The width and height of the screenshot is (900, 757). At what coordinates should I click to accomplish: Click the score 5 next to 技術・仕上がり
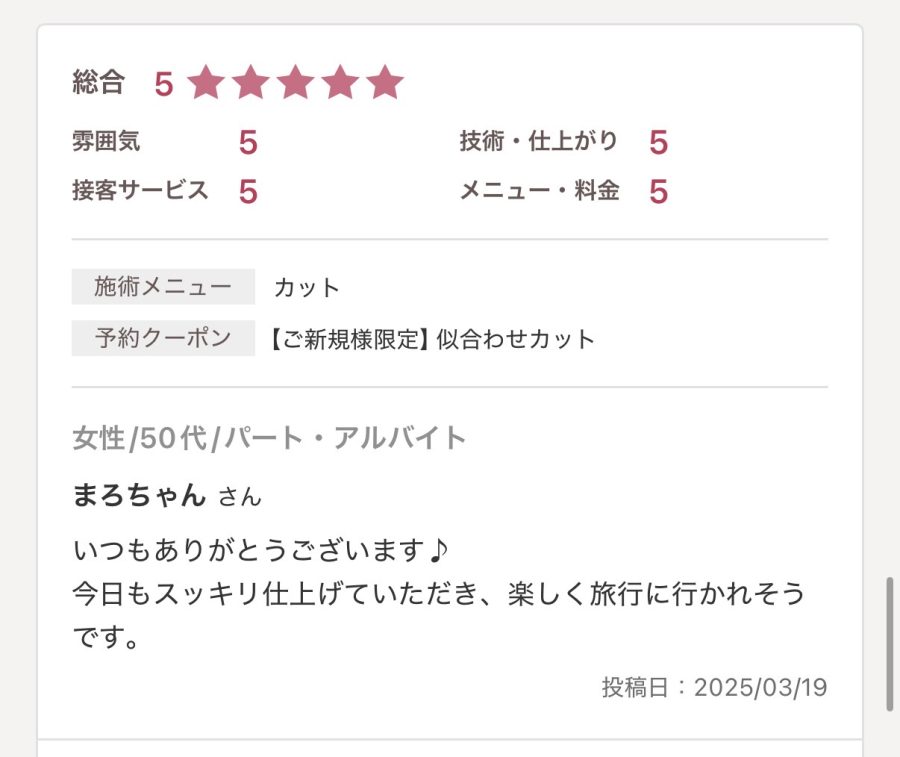pos(658,143)
